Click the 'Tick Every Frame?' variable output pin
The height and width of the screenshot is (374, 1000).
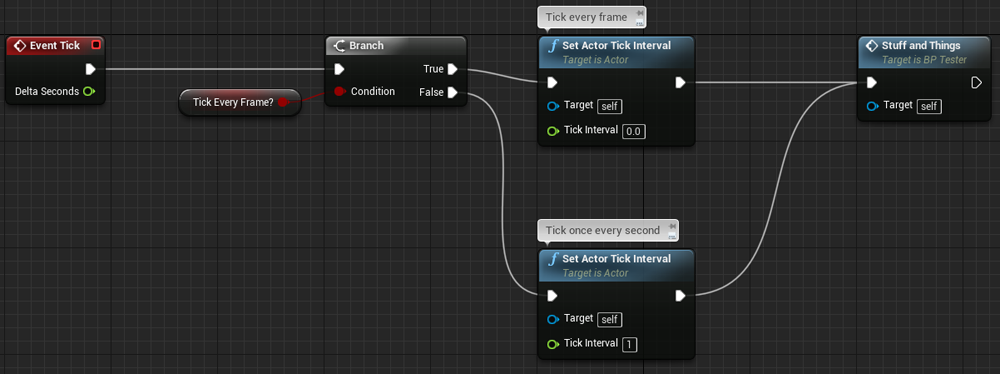(283, 101)
